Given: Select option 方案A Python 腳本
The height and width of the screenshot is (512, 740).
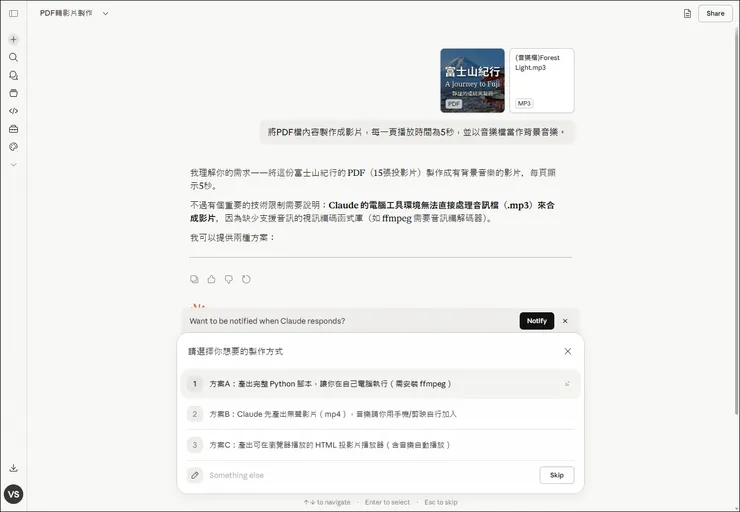Looking at the screenshot, I should 380,384.
